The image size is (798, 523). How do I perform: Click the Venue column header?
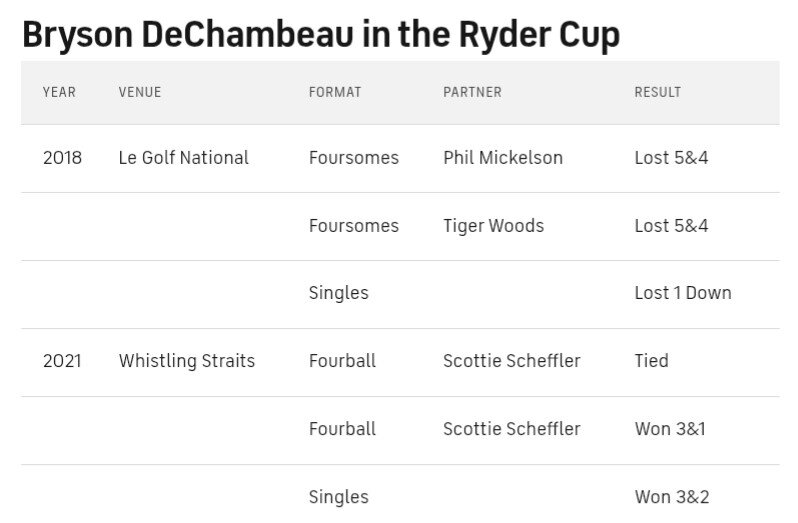point(140,92)
